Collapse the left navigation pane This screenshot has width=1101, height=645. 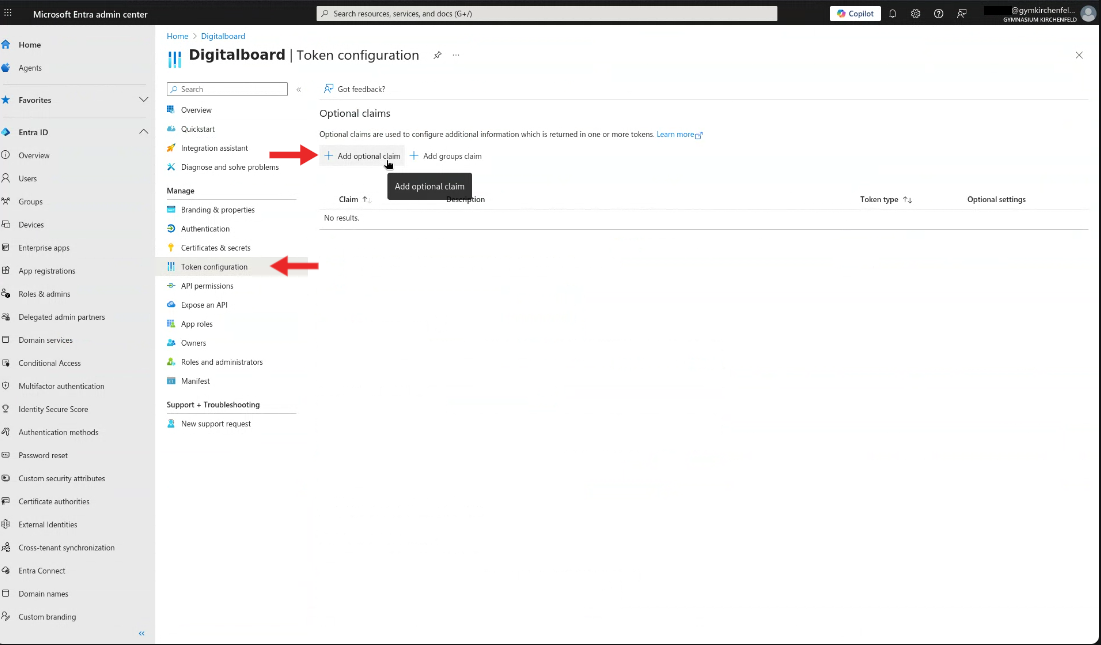(141, 633)
